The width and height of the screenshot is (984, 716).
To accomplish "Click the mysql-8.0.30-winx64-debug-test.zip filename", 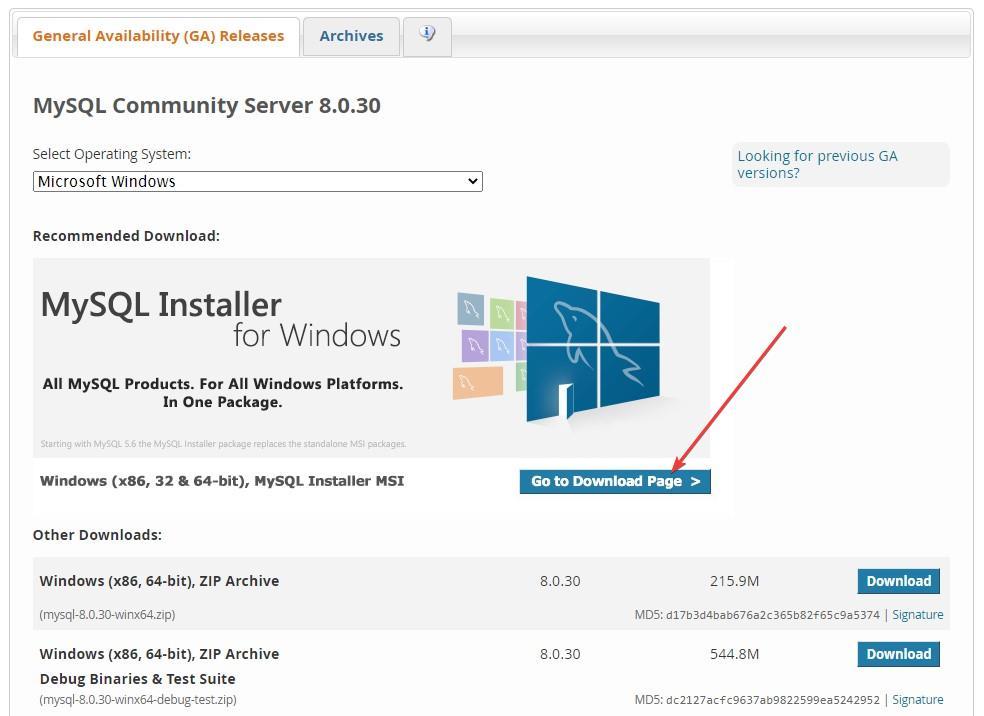I will tap(138, 700).
